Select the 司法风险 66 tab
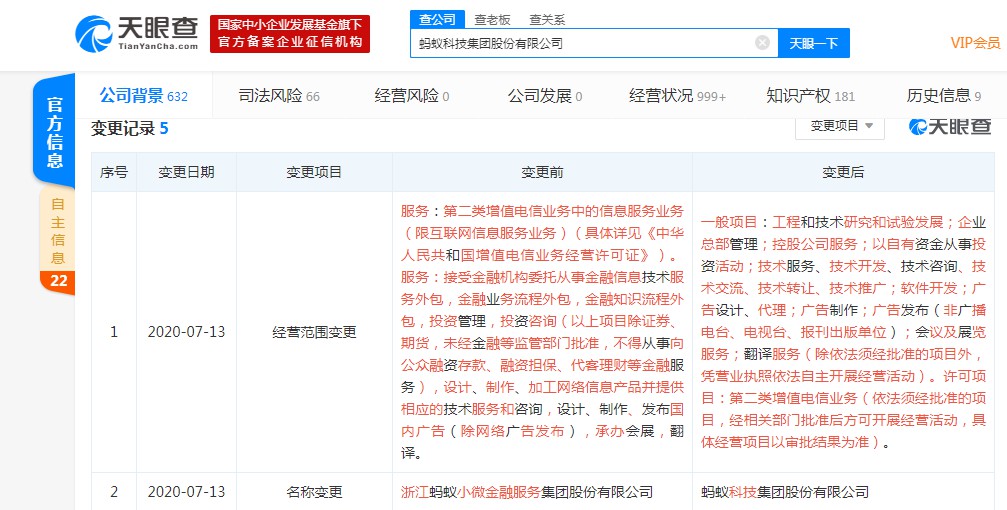This screenshot has width=1007, height=510. (279, 96)
